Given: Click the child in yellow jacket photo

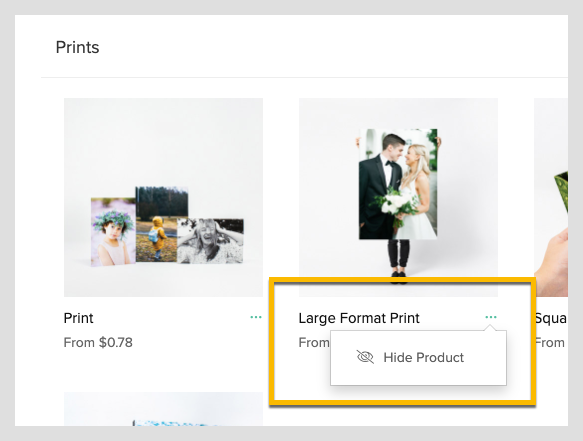Looking at the screenshot, I should [161, 224].
